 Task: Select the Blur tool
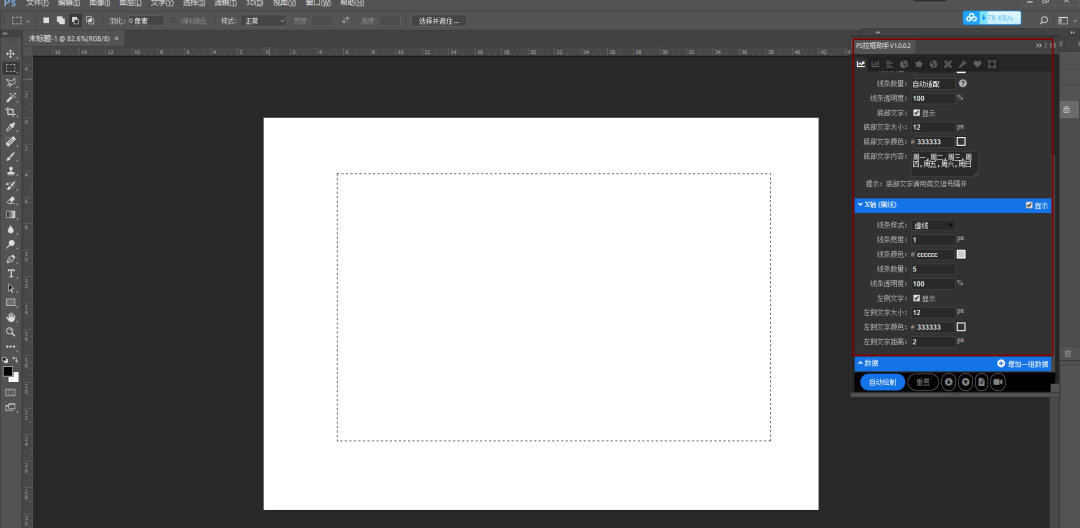pyautogui.click(x=11, y=229)
